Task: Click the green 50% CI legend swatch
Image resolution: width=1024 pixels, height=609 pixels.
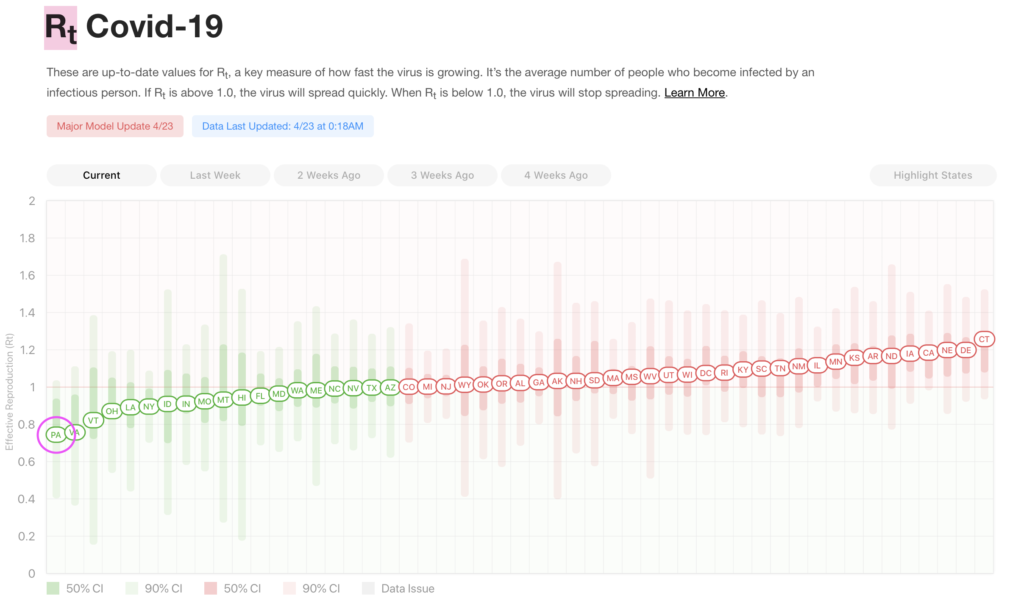Action: [x=53, y=589]
